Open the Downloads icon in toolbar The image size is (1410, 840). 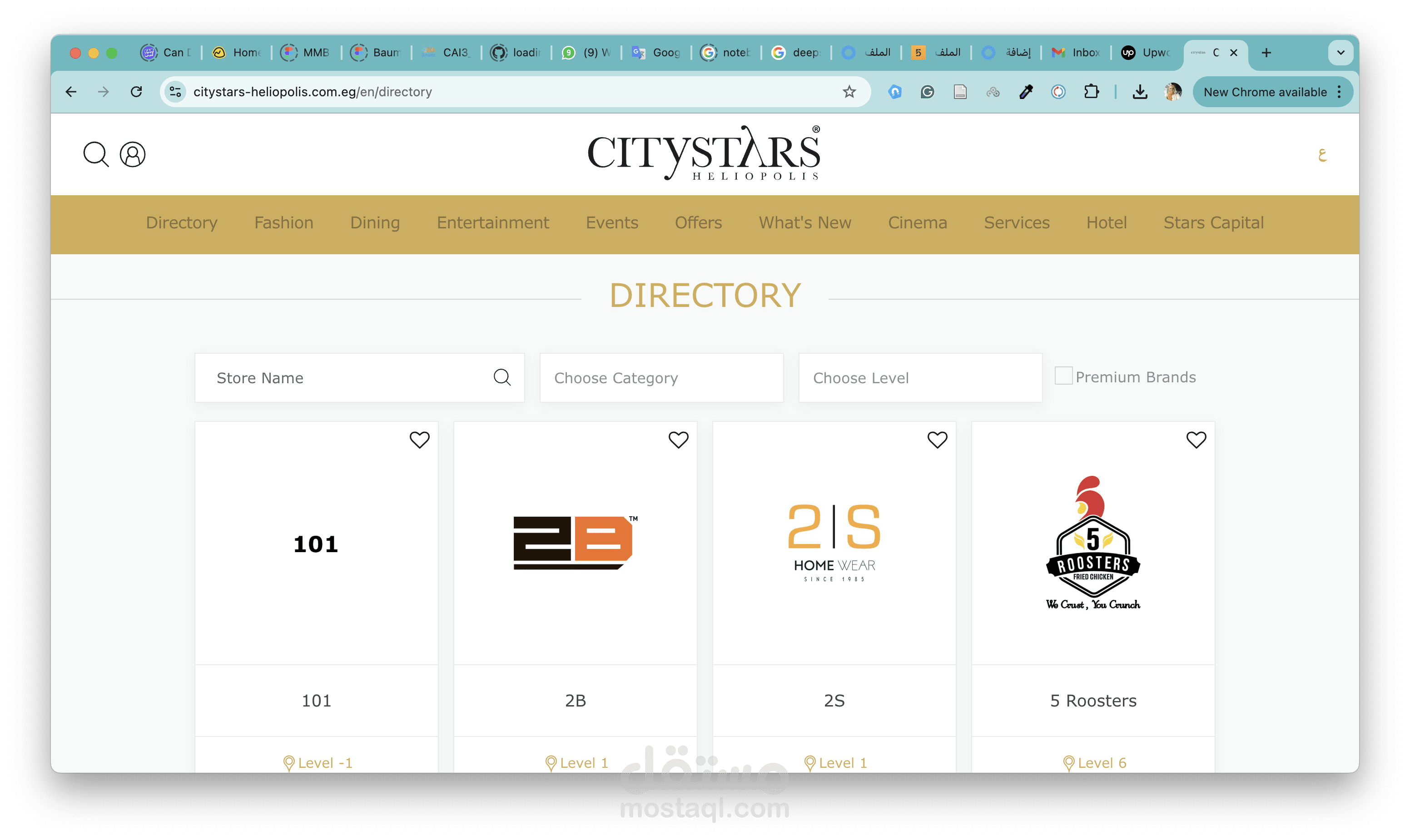[1140, 92]
